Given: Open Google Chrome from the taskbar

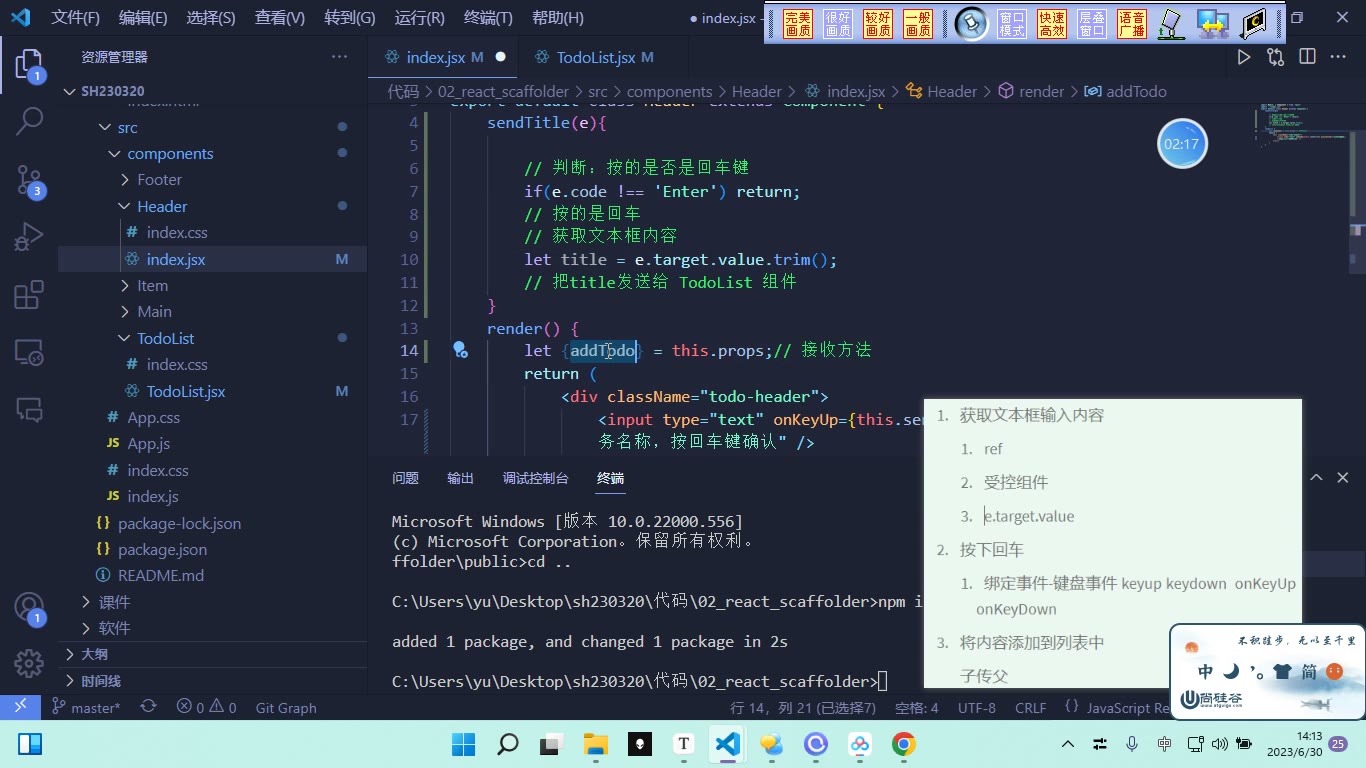Looking at the screenshot, I should pos(904,744).
